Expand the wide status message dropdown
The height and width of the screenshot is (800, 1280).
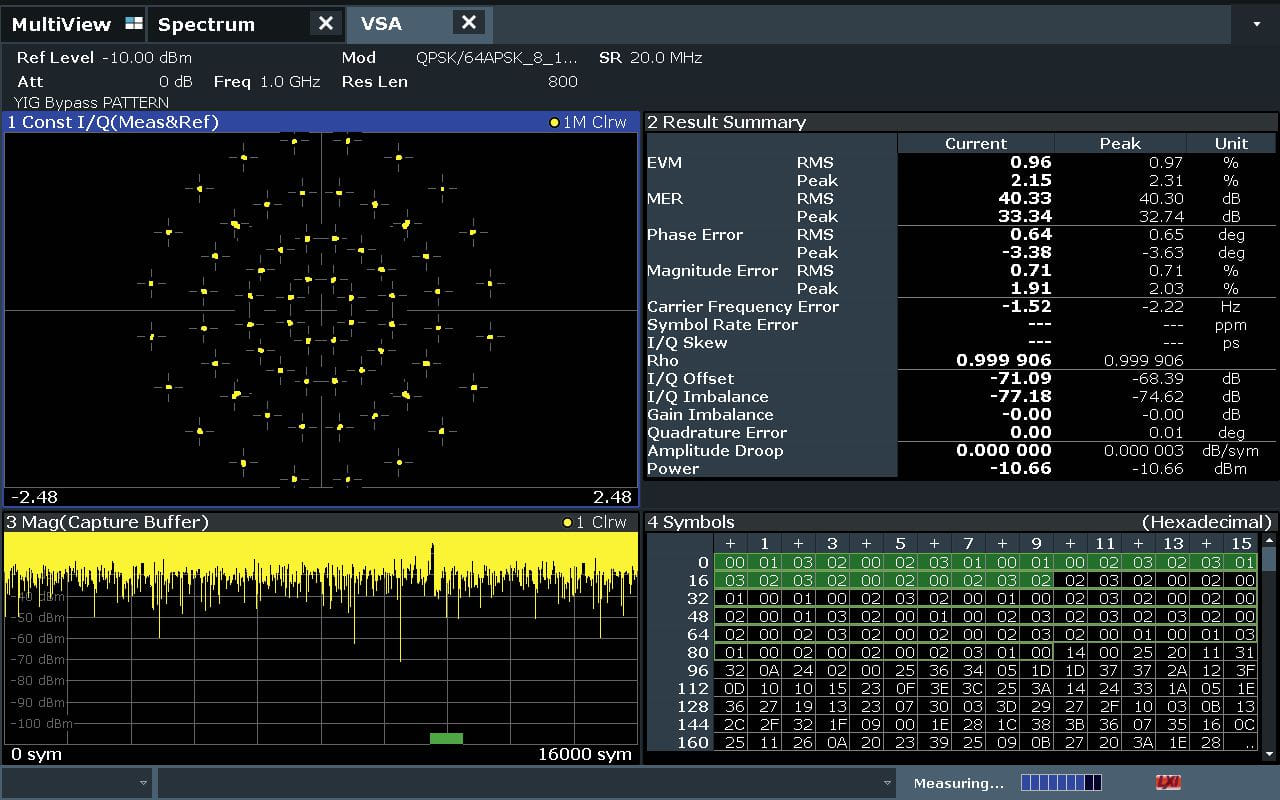coord(887,783)
